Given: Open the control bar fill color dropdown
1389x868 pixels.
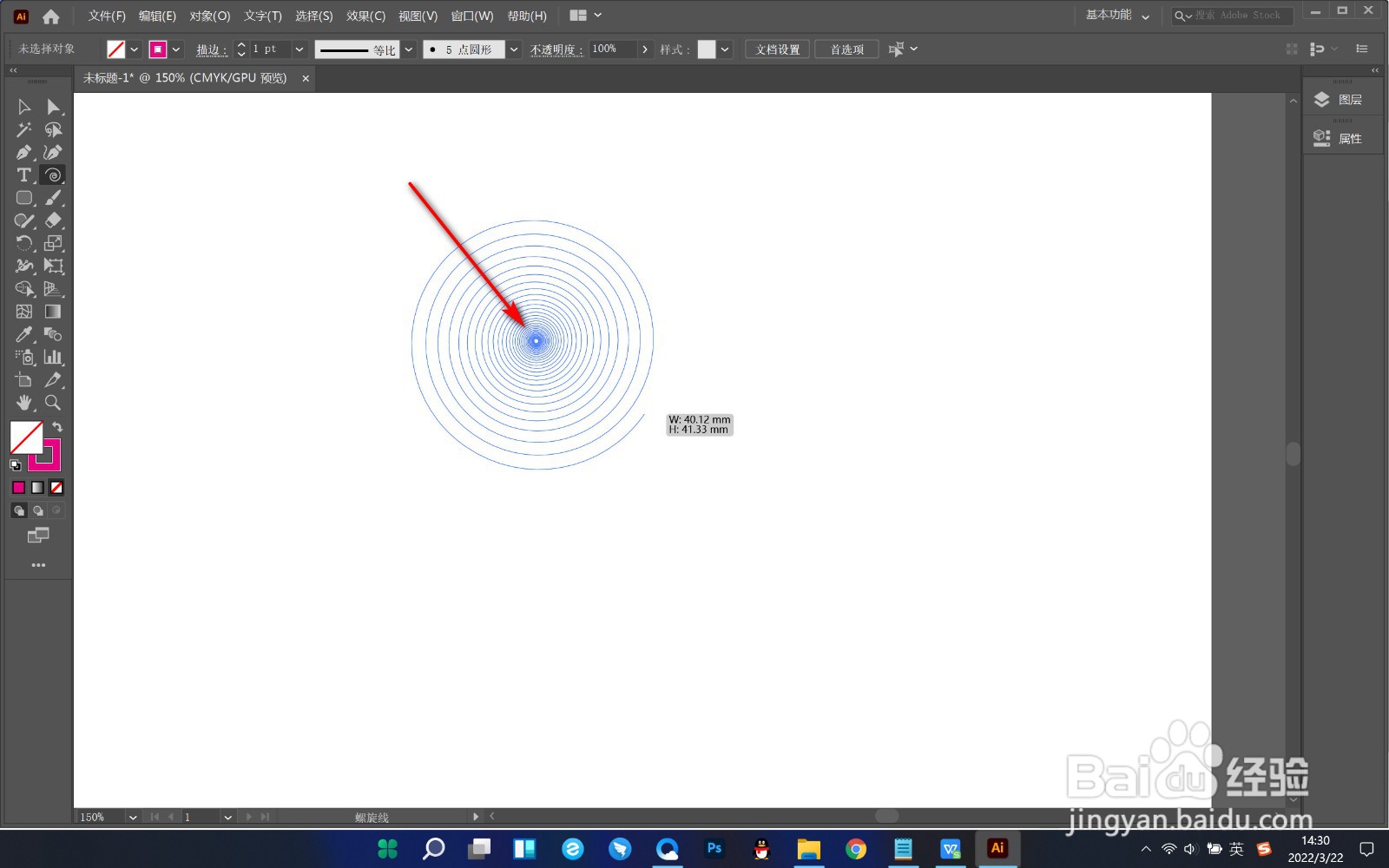Looking at the screenshot, I should click(x=135, y=49).
